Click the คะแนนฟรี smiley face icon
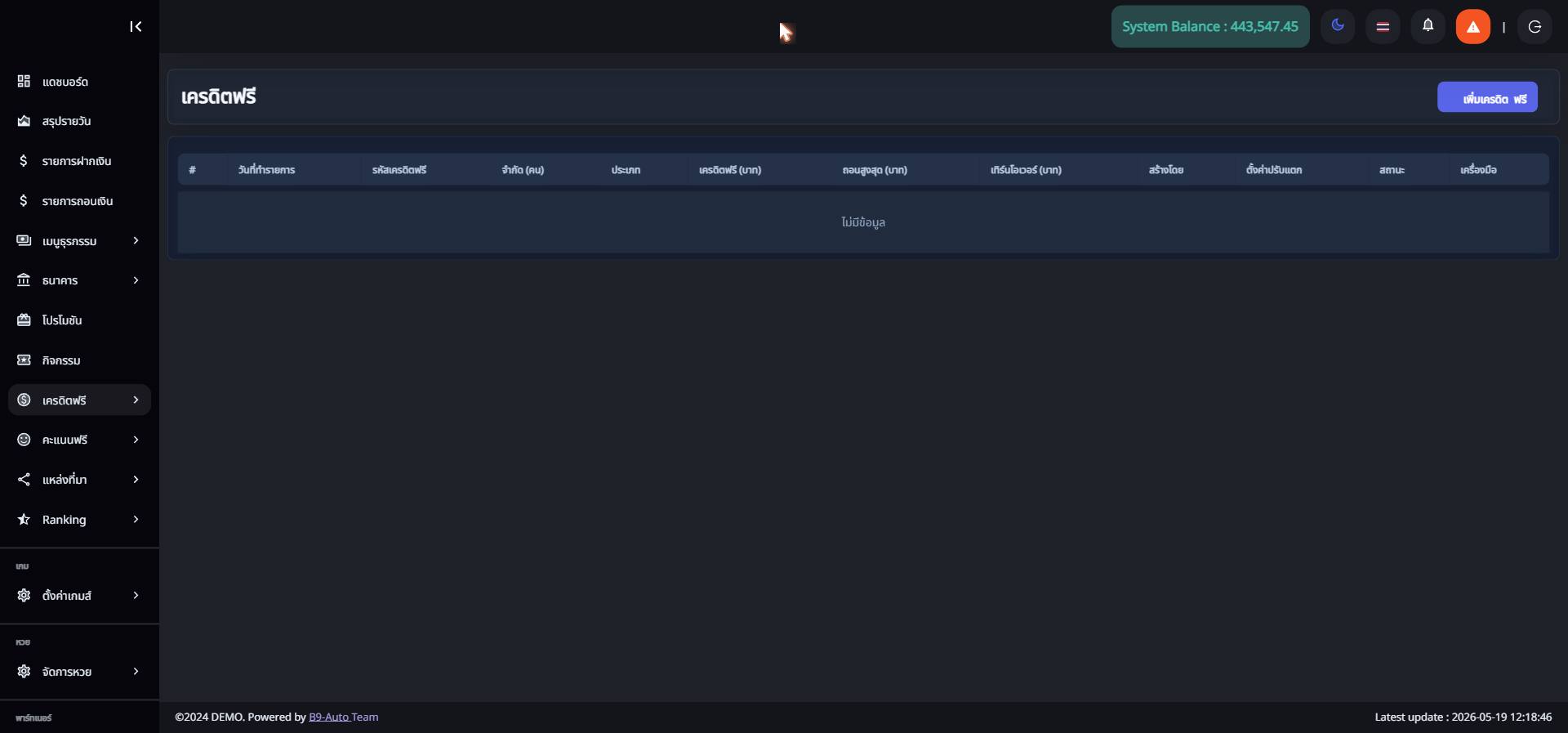The width and height of the screenshot is (1568, 733). 24,440
